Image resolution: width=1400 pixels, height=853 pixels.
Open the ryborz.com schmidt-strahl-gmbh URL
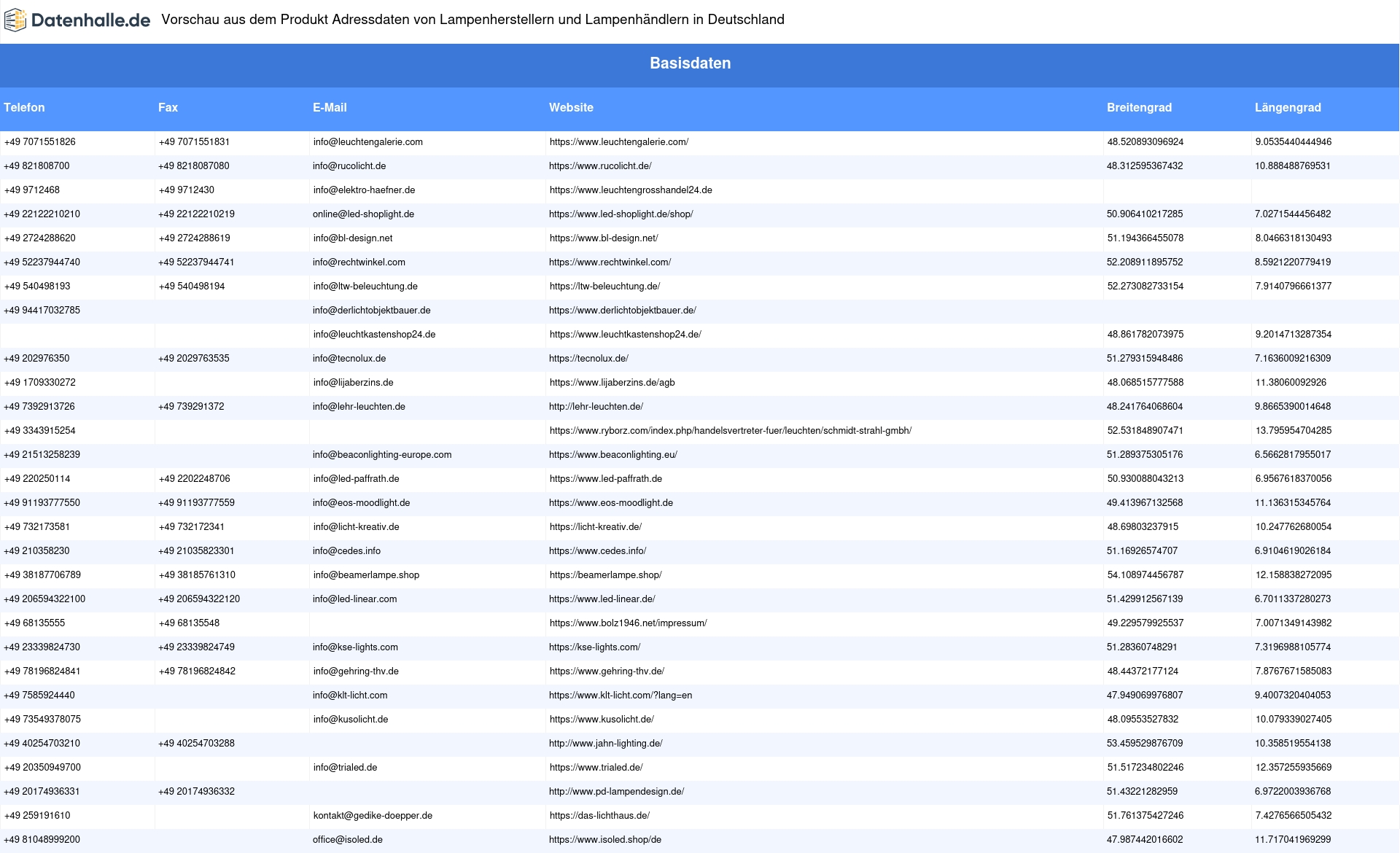[731, 431]
